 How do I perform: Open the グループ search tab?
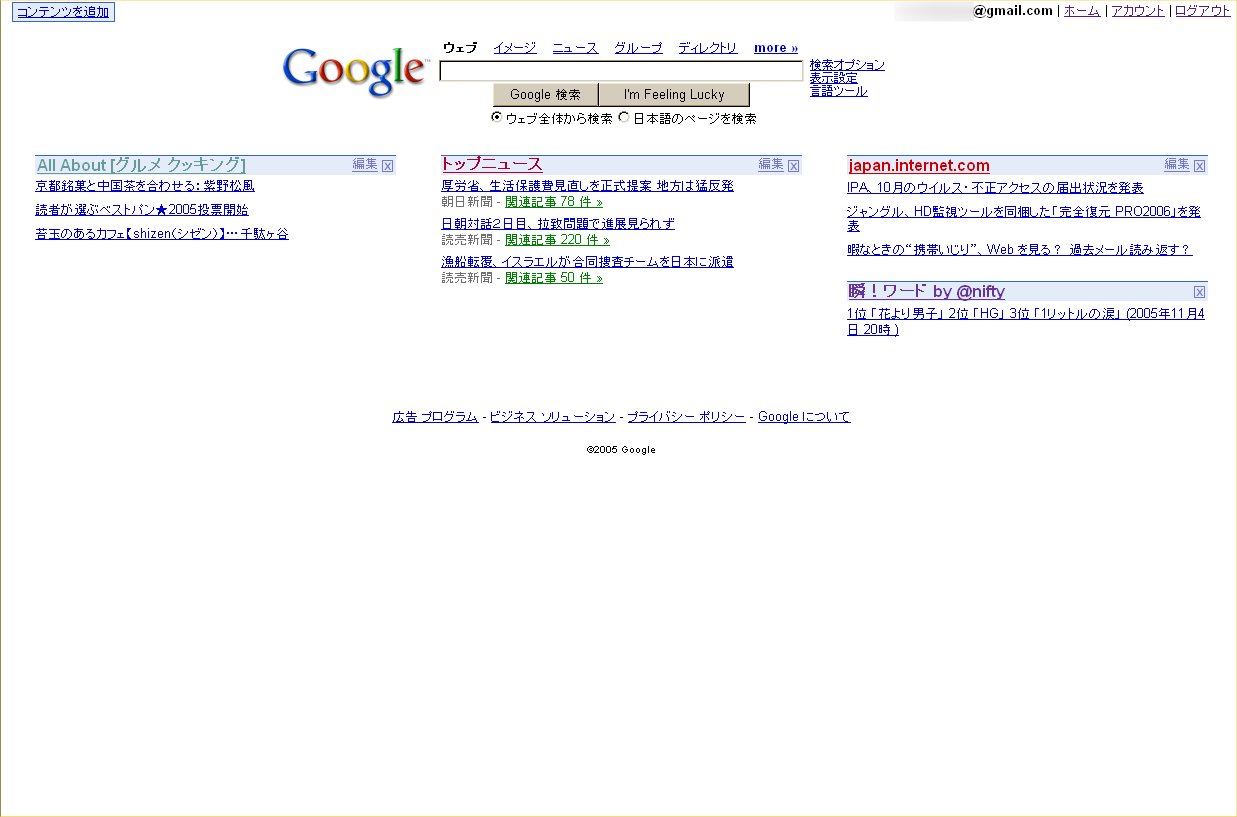point(638,48)
